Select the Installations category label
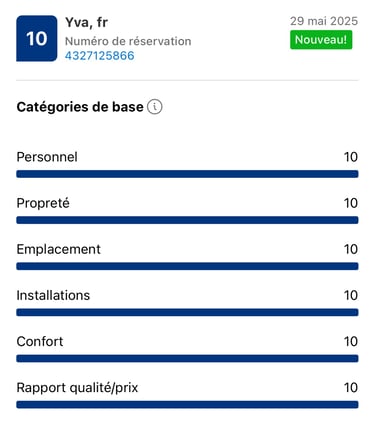Image resolution: width=375 pixels, height=431 pixels. click(x=53, y=295)
